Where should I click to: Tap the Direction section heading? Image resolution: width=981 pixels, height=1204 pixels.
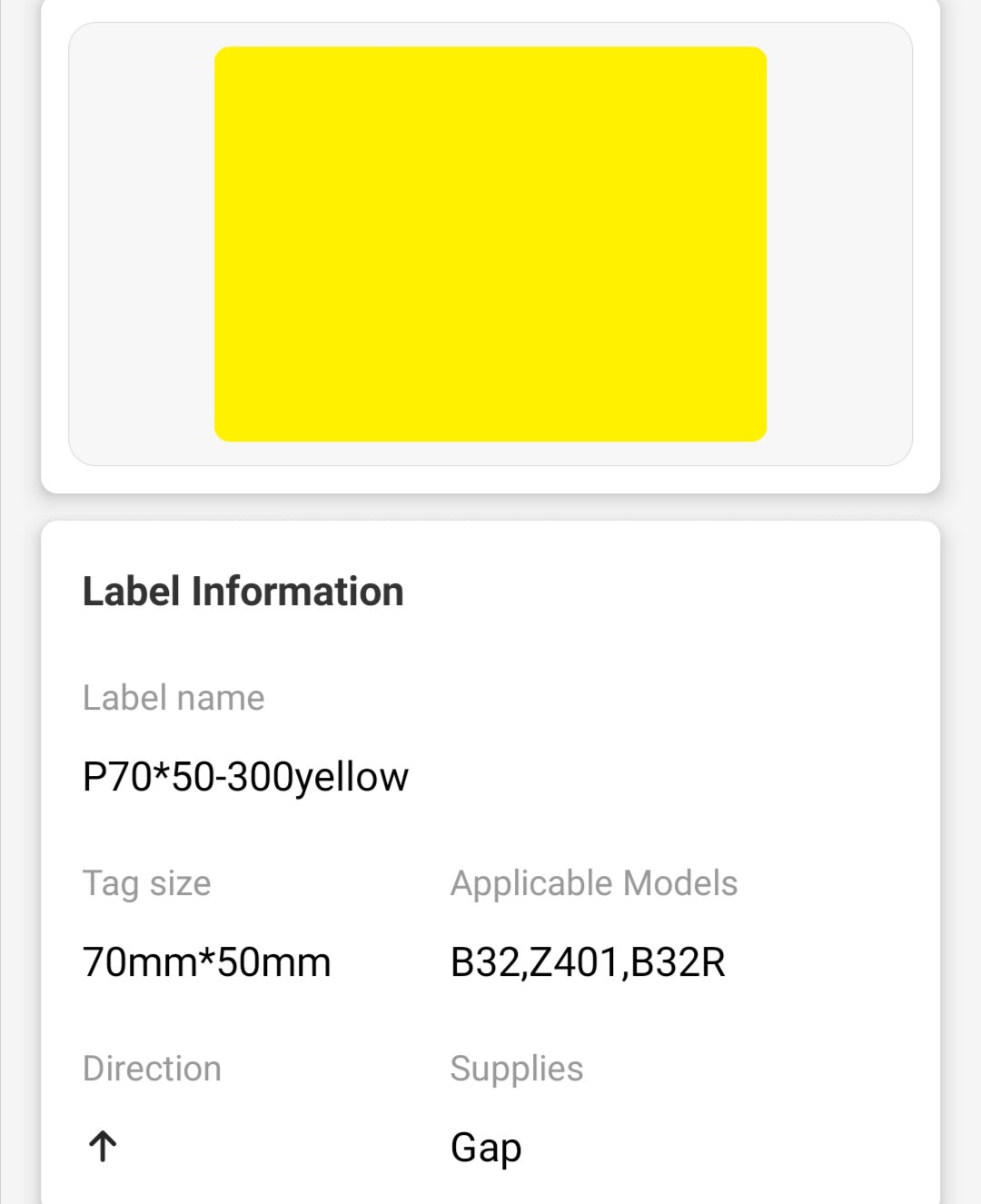point(153,1069)
